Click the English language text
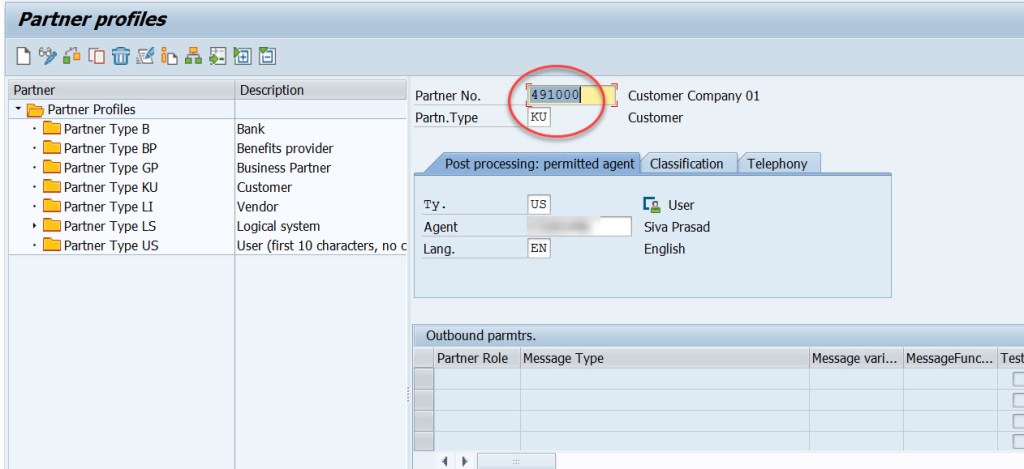The height and width of the screenshot is (469, 1024). [664, 249]
